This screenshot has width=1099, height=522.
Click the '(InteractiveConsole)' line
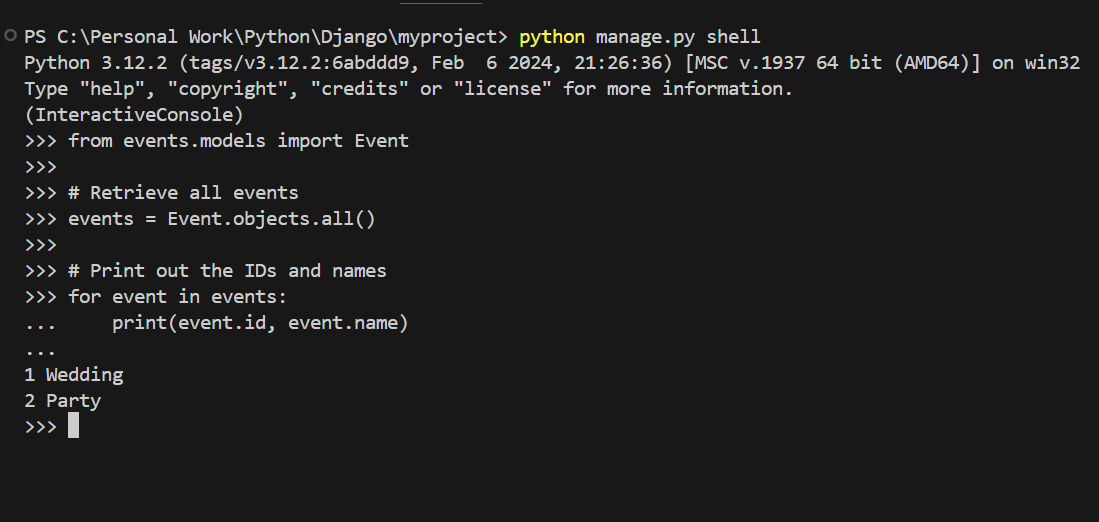point(134,115)
